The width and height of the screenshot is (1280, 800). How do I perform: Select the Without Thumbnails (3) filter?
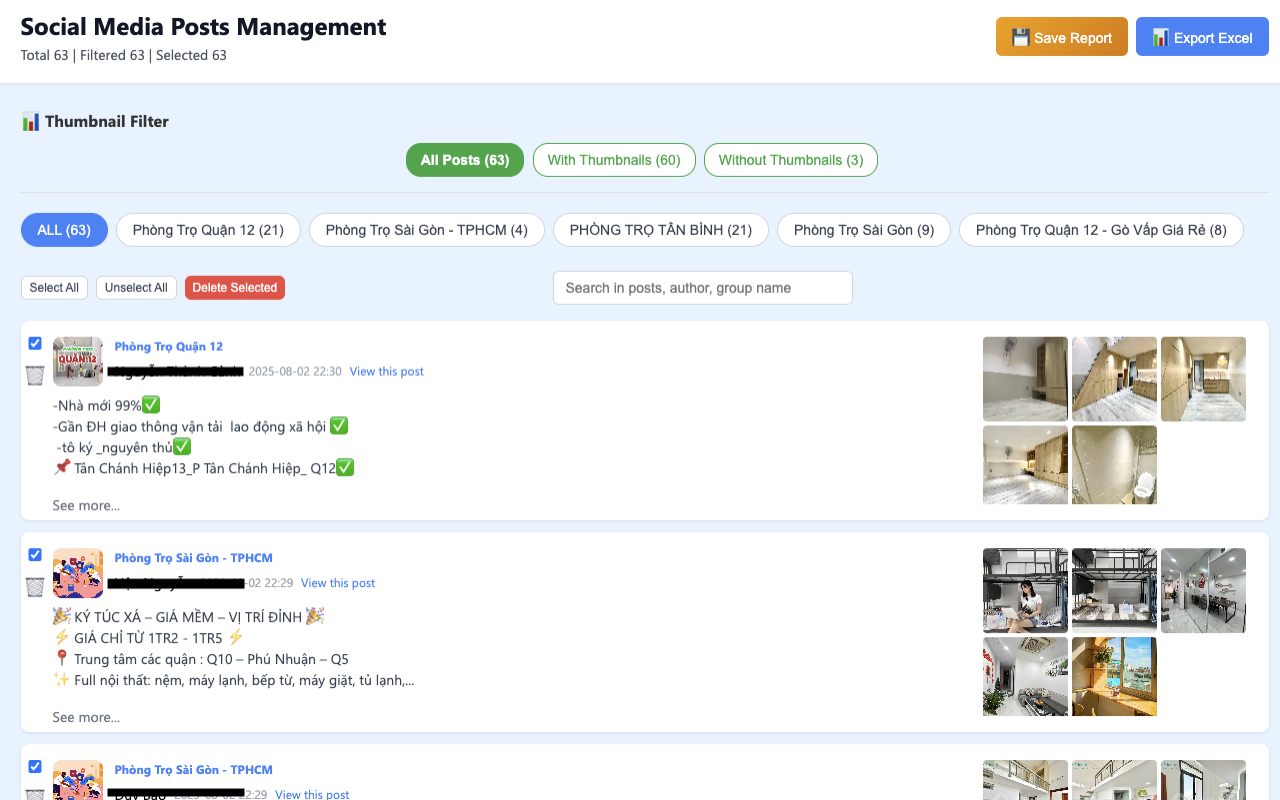pos(790,159)
